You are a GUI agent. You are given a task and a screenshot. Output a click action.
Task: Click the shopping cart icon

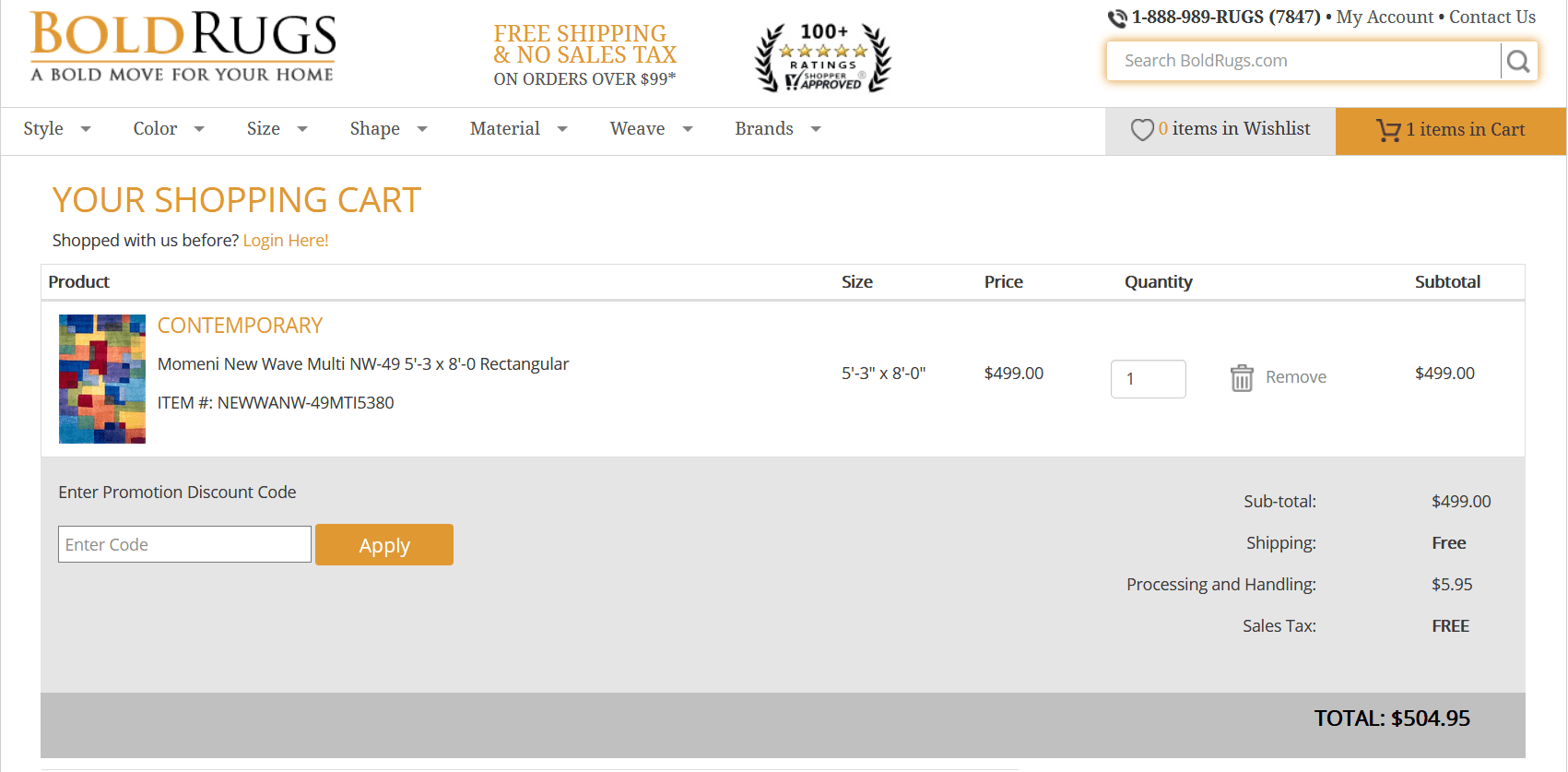(1387, 130)
